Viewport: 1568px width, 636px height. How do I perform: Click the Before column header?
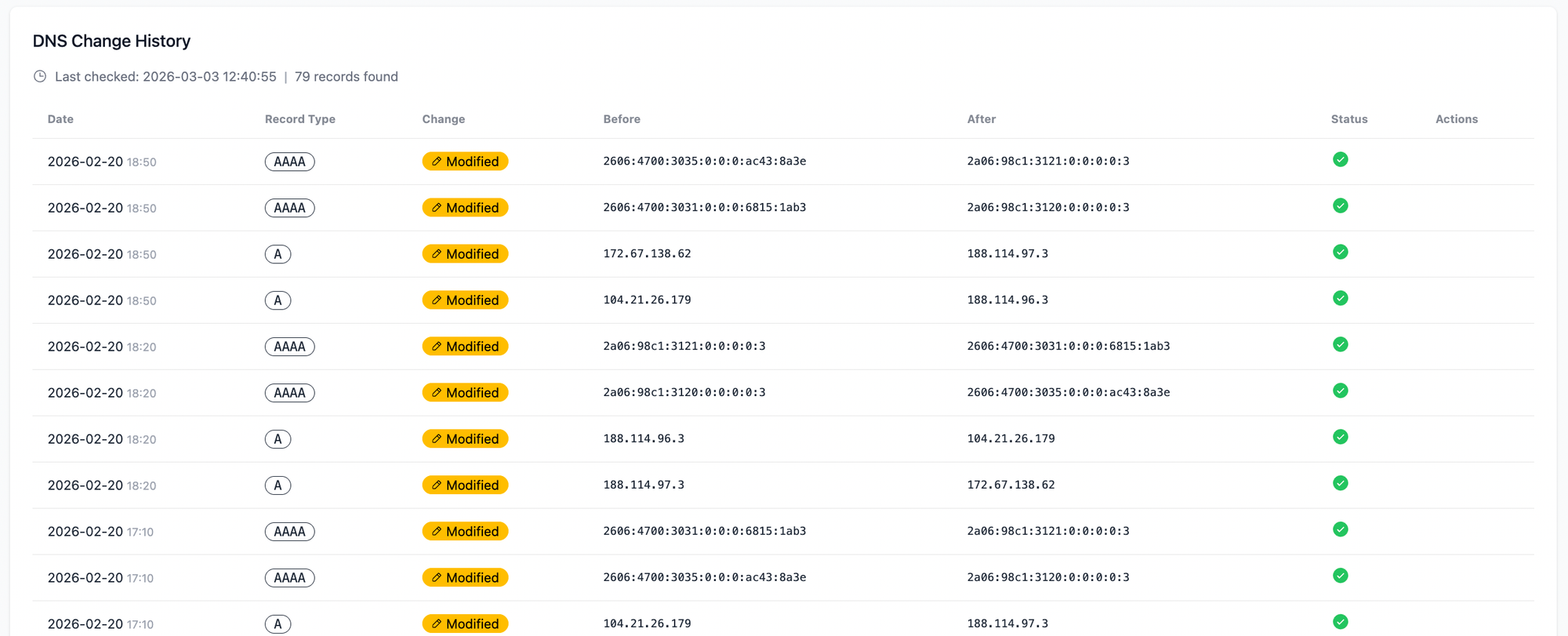pyautogui.click(x=621, y=119)
